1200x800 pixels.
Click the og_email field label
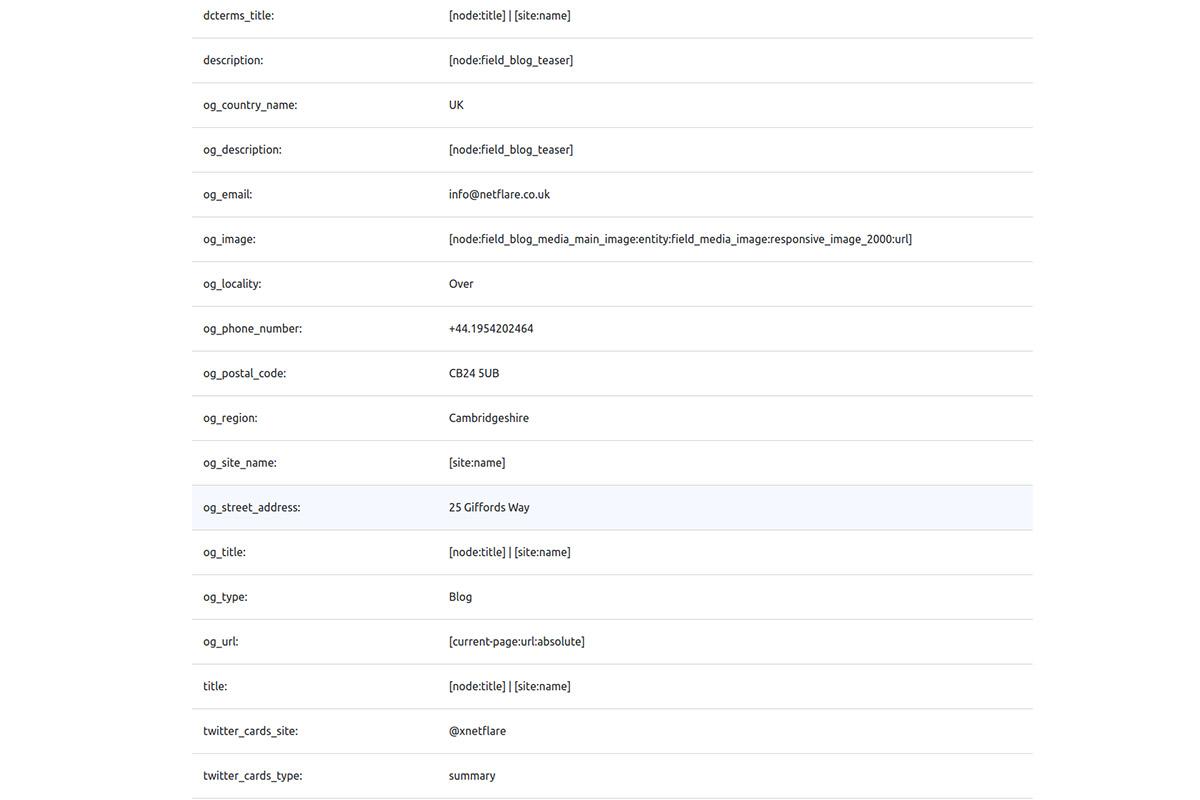228,194
